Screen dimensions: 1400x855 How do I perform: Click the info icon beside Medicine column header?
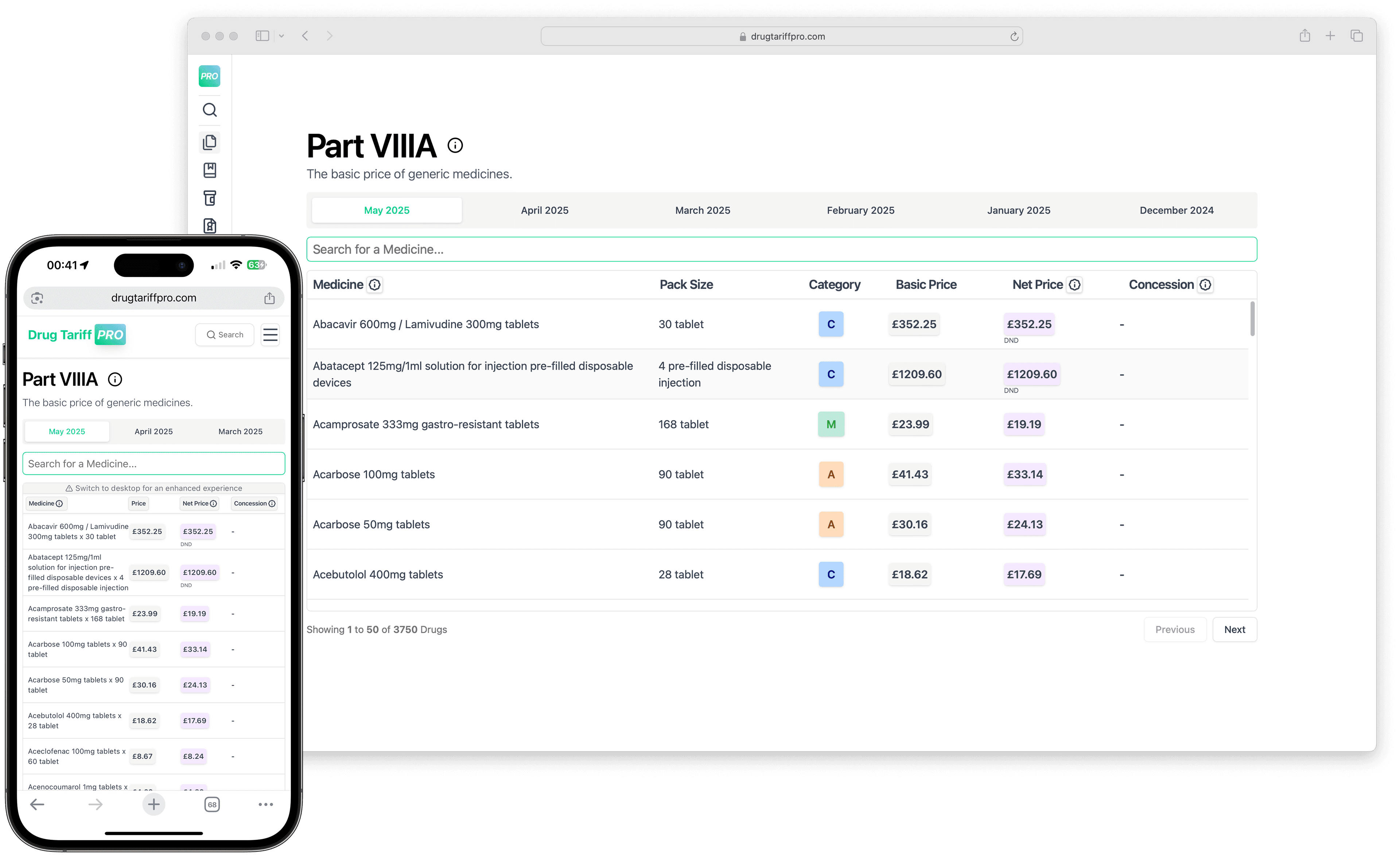[x=374, y=285]
